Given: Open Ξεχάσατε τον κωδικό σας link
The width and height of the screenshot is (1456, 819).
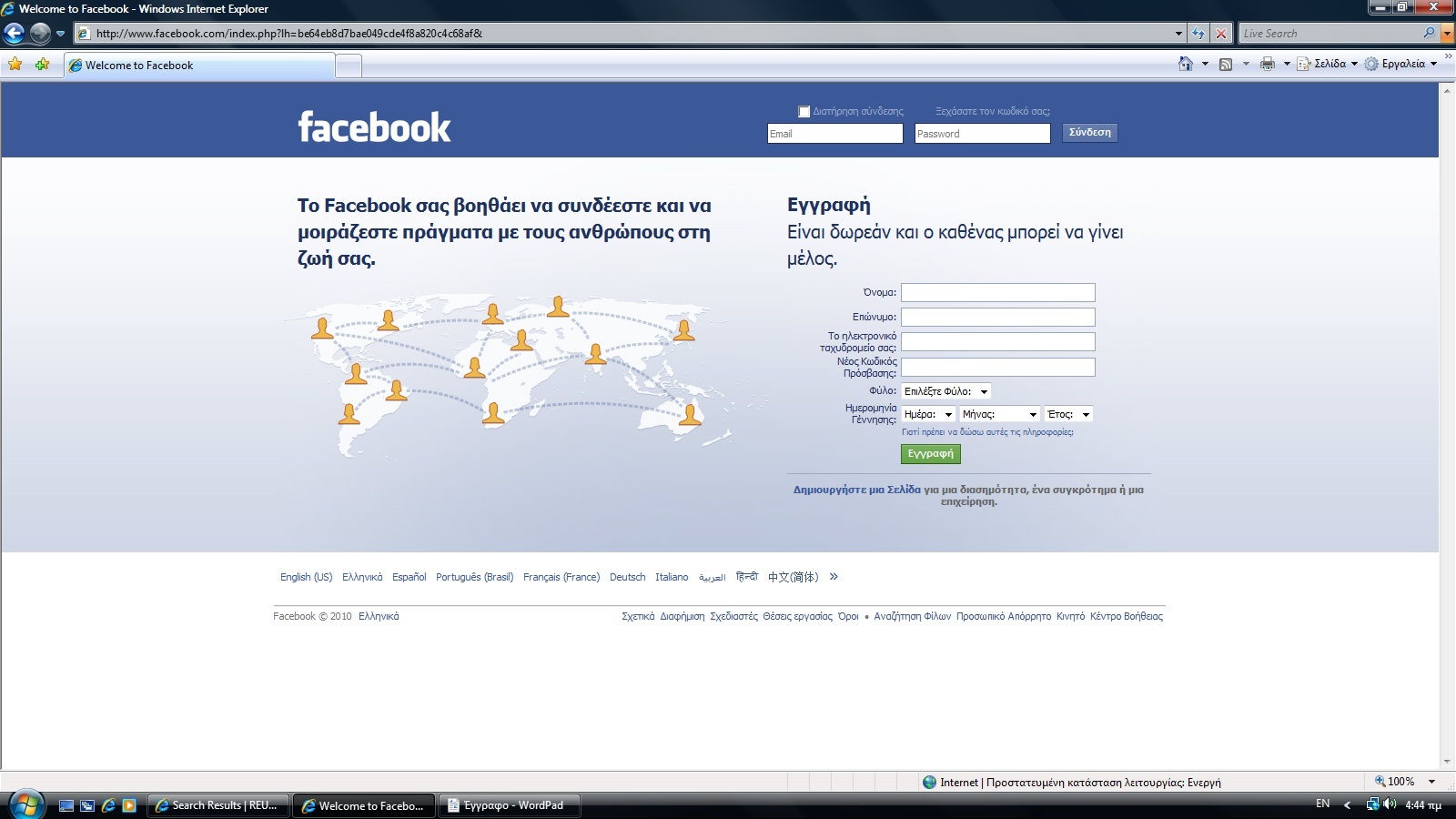Looking at the screenshot, I should coord(993,111).
